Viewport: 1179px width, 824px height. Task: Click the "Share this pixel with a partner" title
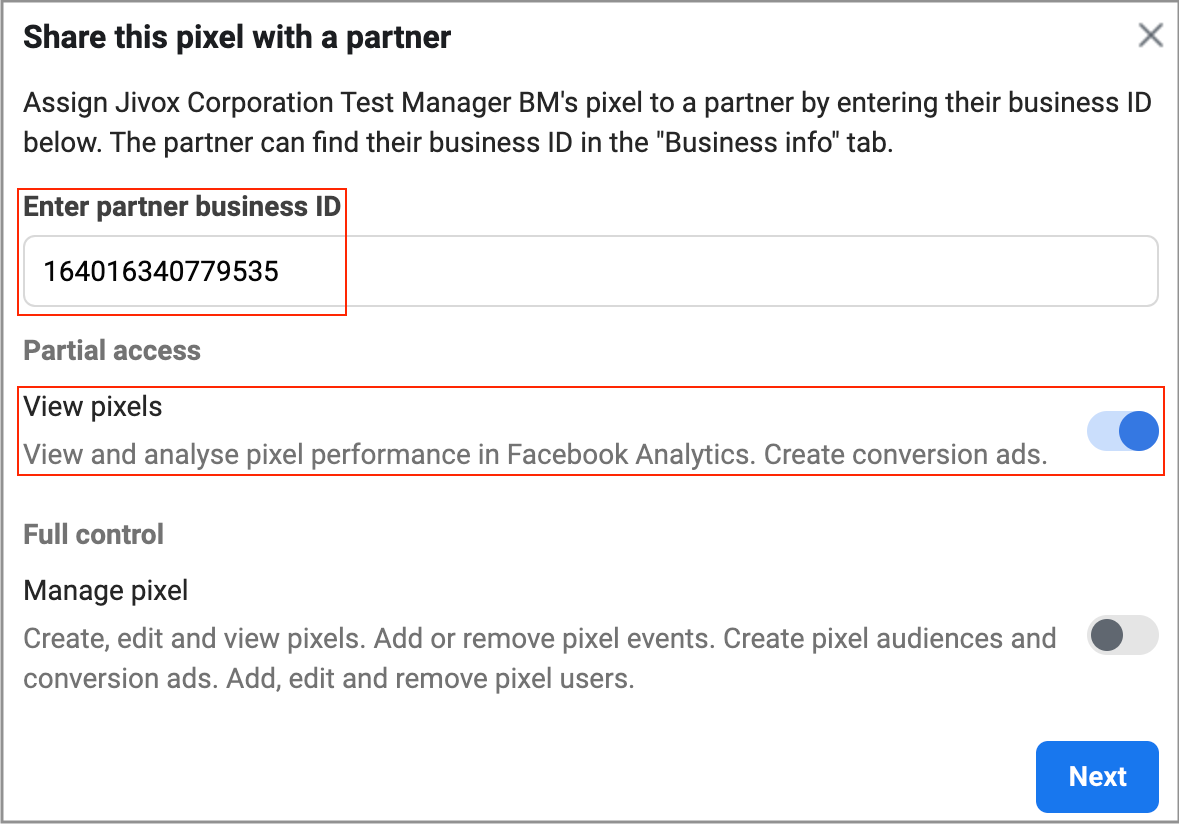point(237,38)
